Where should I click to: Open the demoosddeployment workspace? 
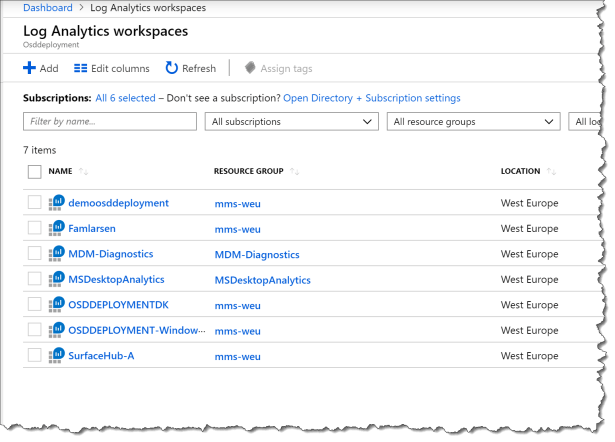(x=118, y=203)
